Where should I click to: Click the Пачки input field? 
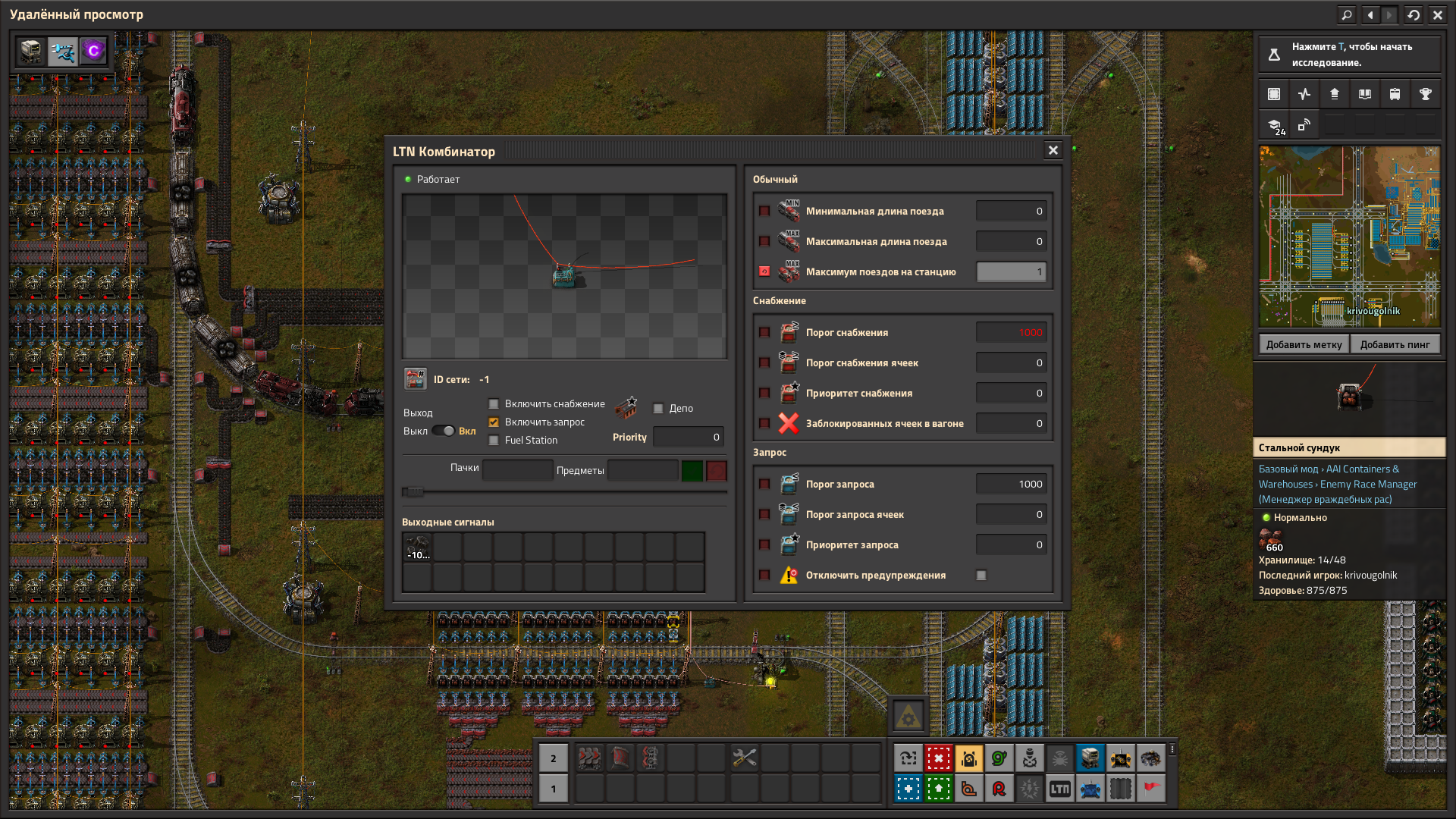(x=518, y=470)
